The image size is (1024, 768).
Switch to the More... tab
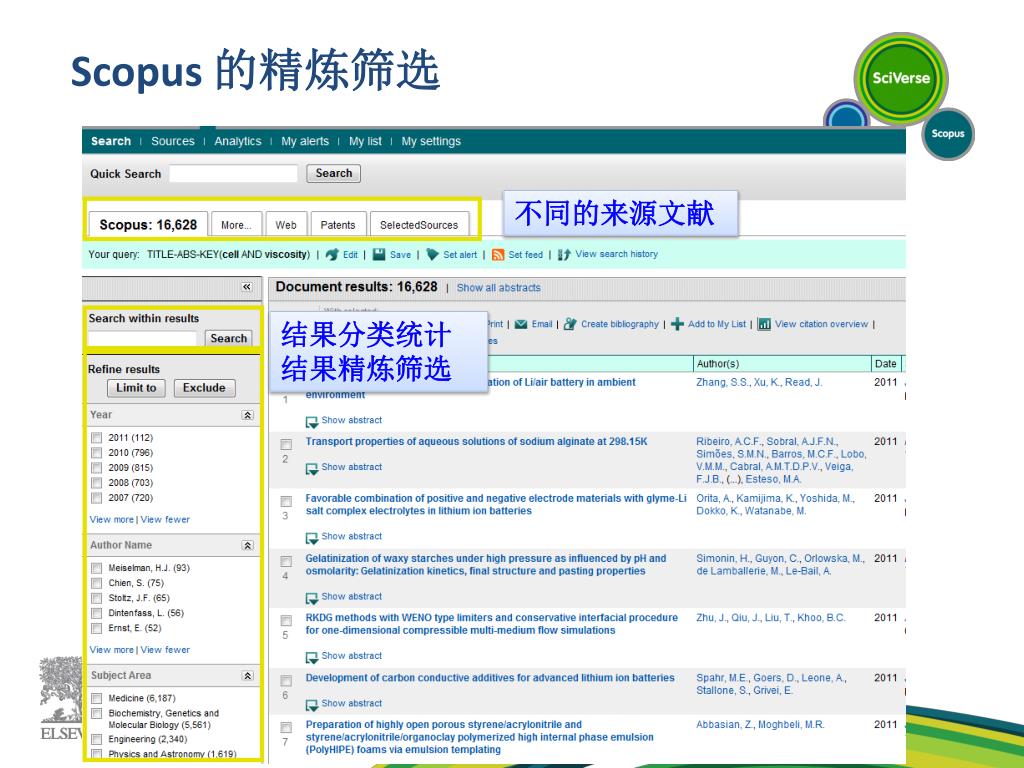236,225
